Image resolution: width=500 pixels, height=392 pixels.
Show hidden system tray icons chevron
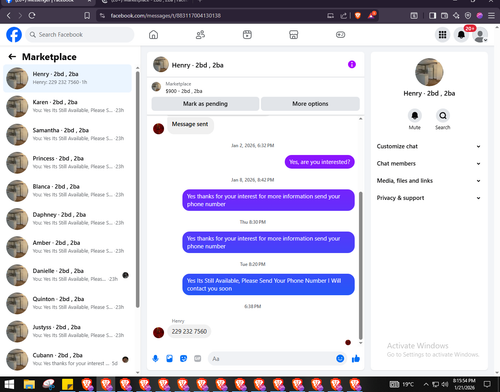[426, 384]
